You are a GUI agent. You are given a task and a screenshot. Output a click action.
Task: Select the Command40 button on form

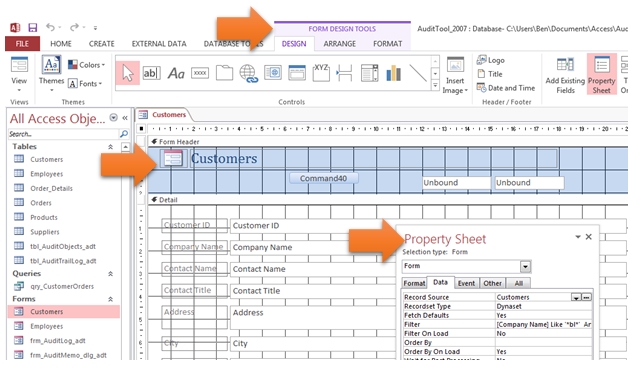tap(323, 179)
